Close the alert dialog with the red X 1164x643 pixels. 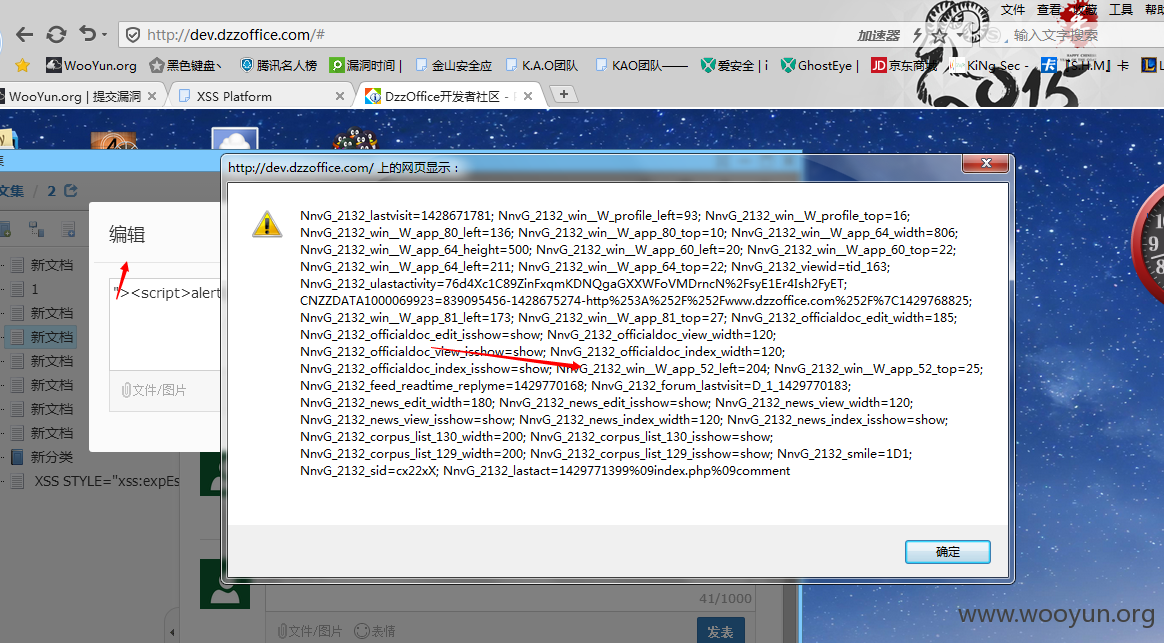point(986,163)
